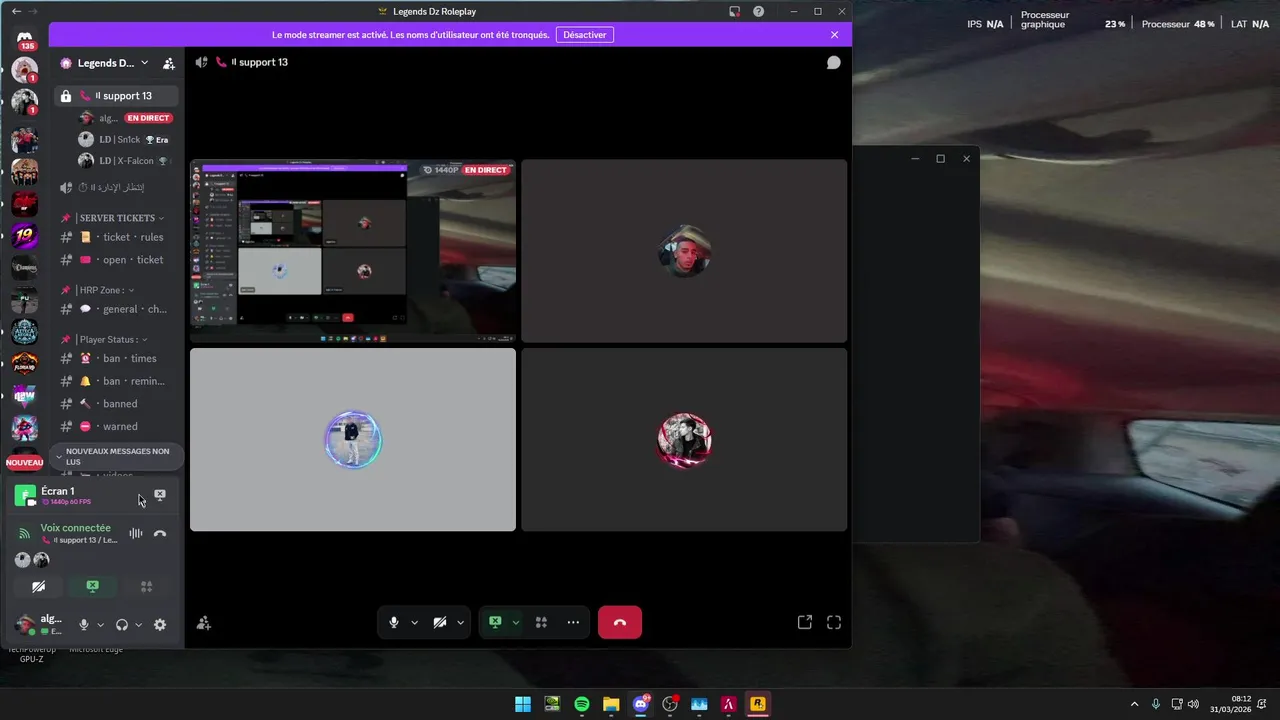This screenshot has width=1280, height=720.
Task: Turn on camera in the voice panel
Action: click(39, 587)
